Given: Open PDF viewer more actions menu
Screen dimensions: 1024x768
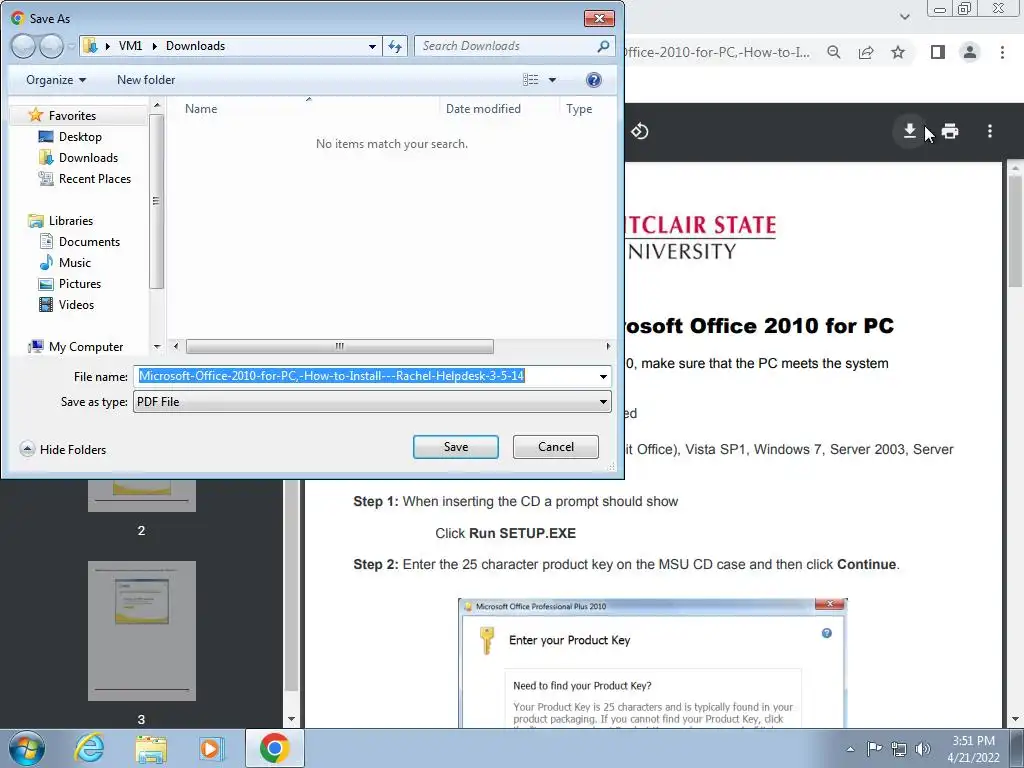Looking at the screenshot, I should coord(990,131).
